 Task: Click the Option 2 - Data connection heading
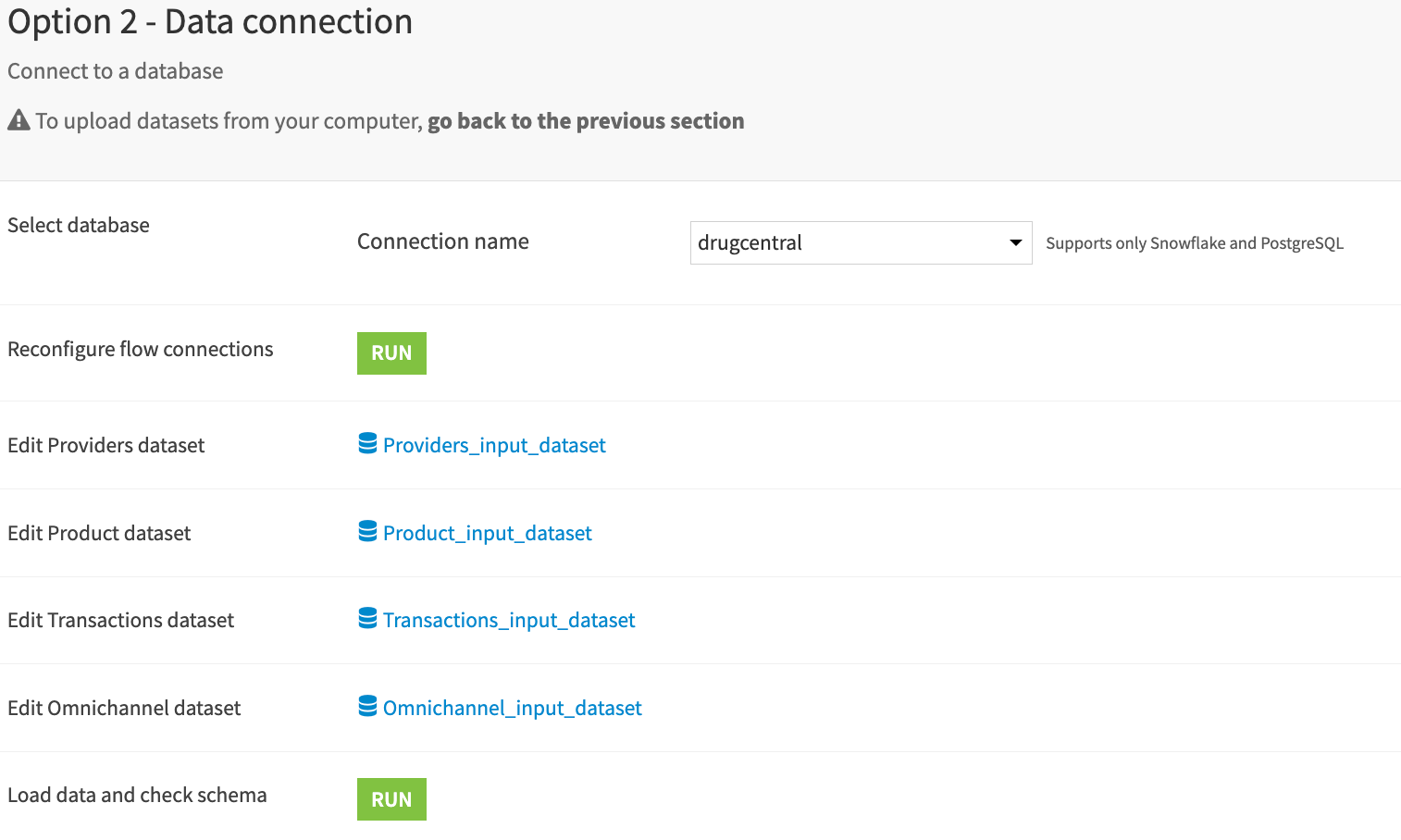[210, 22]
